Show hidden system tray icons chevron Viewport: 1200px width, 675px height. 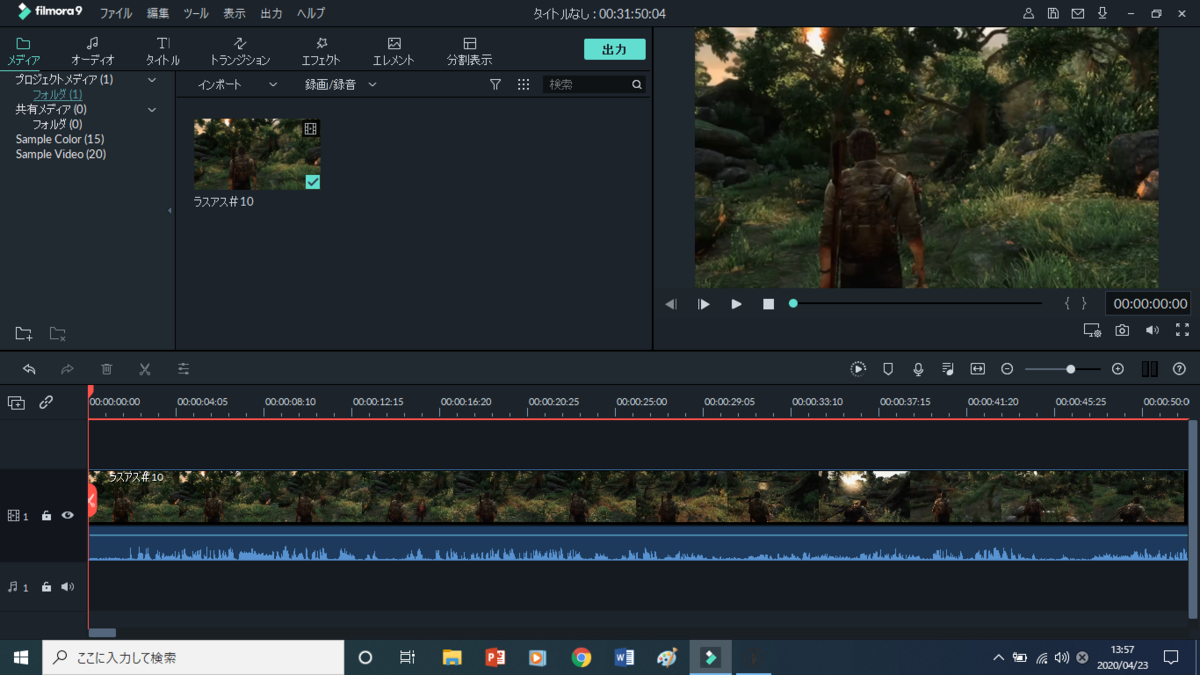[998, 658]
